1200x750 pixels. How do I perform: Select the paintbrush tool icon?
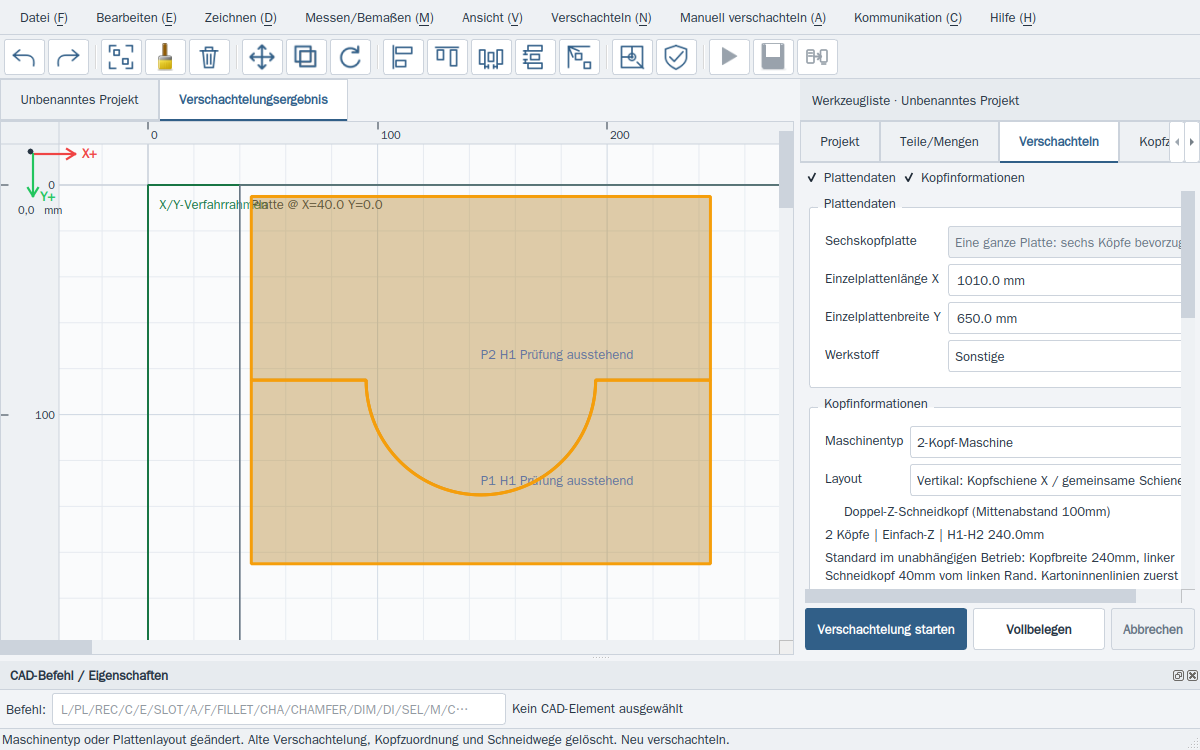point(165,57)
